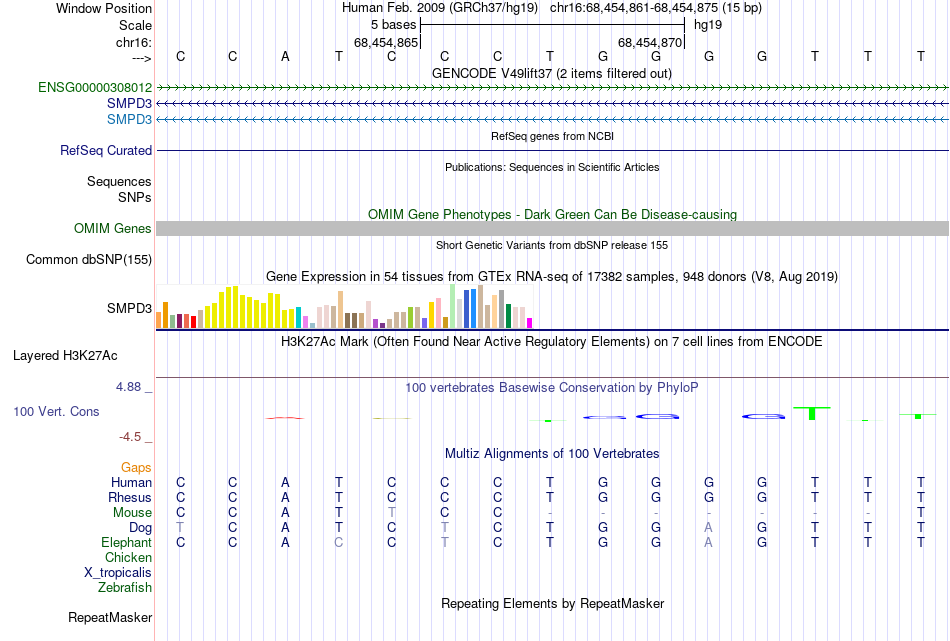Viewport: 950px width, 641px height.
Task: Select the Rhesus species row label
Action: pos(130,497)
